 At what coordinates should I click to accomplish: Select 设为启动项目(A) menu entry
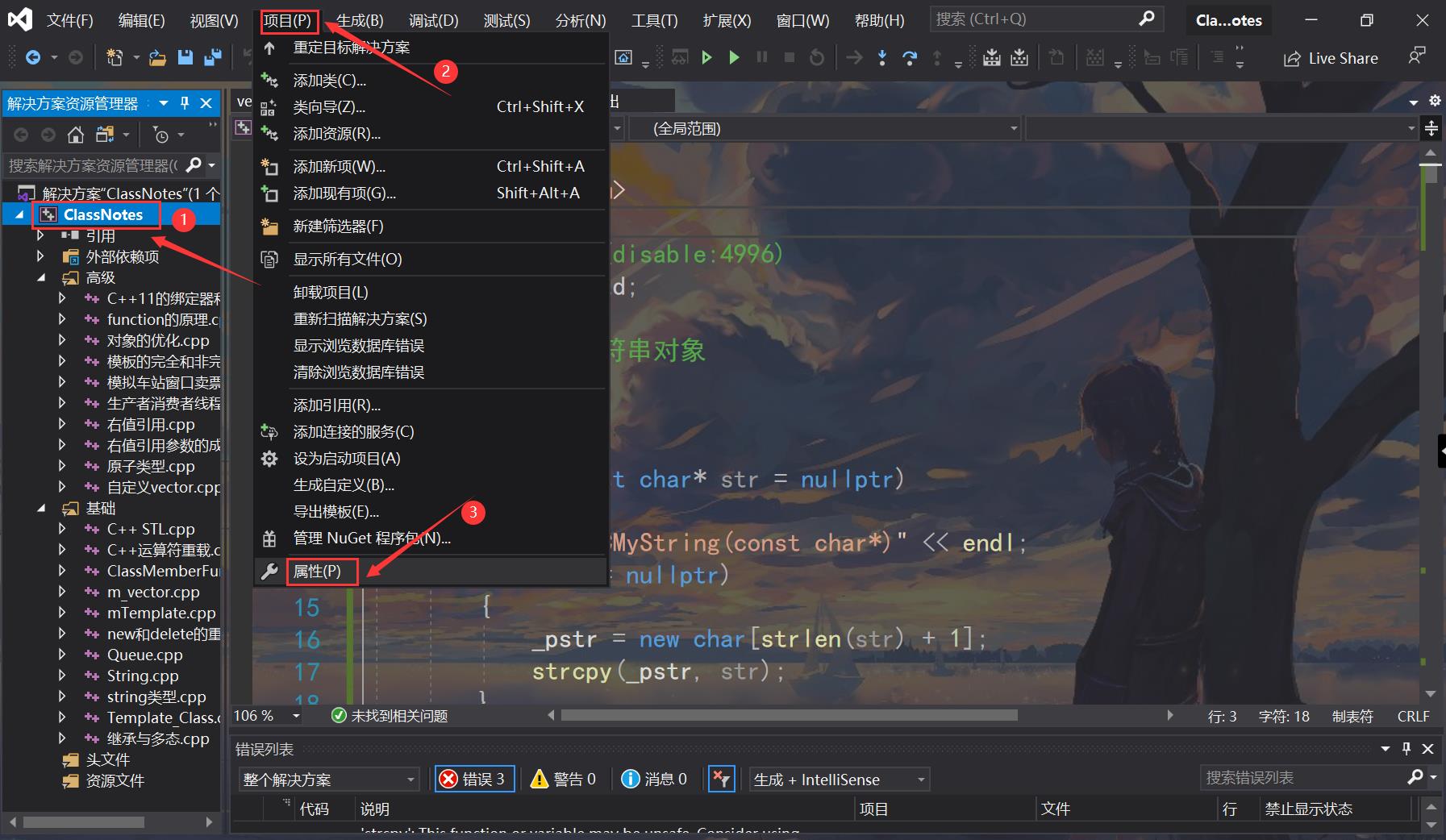coord(431,458)
